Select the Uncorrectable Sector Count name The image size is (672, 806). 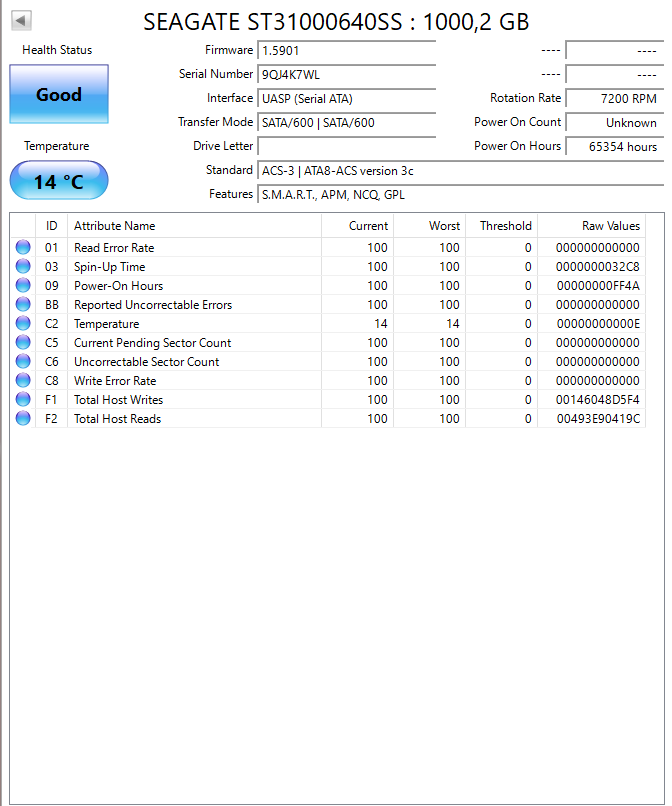pyautogui.click(x=147, y=362)
